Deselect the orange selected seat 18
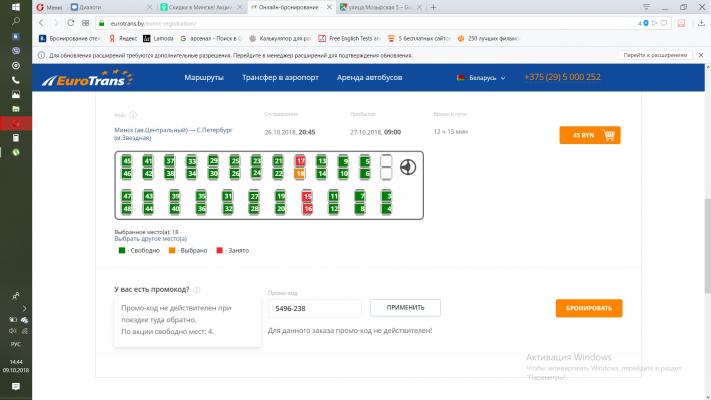 [x=300, y=173]
